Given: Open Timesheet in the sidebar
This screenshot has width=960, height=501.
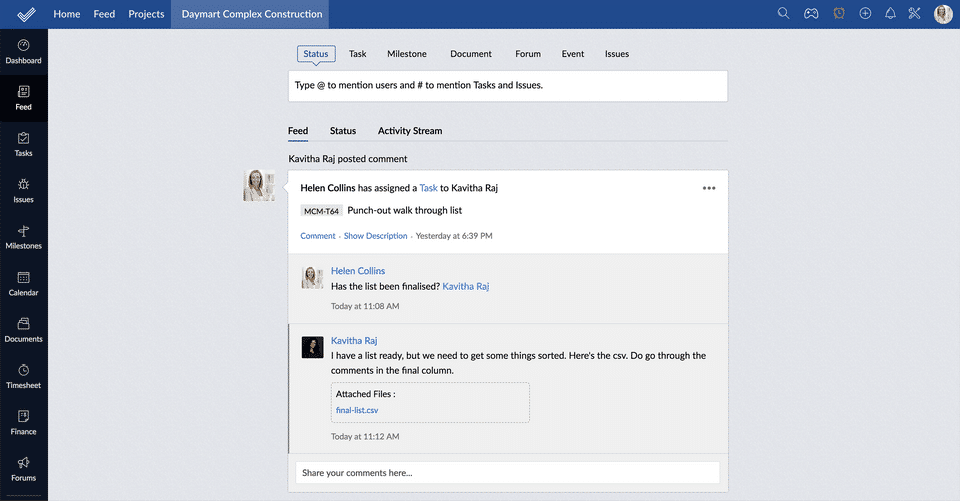Looking at the screenshot, I should pos(24,376).
